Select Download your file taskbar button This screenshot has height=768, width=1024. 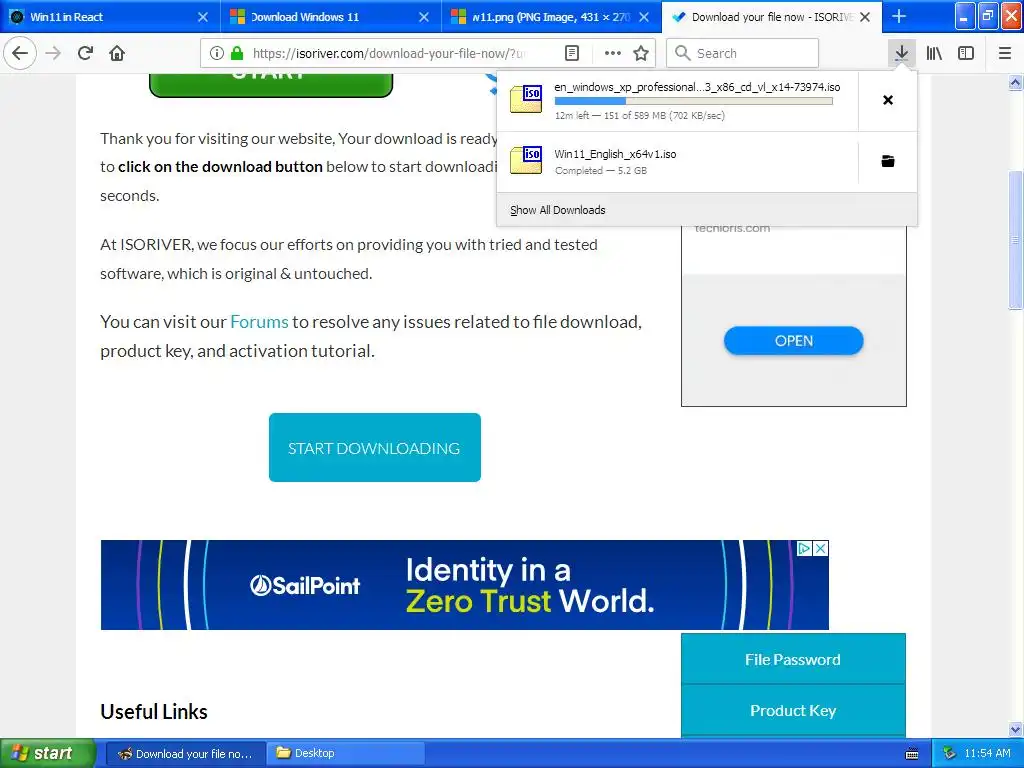tap(185, 754)
